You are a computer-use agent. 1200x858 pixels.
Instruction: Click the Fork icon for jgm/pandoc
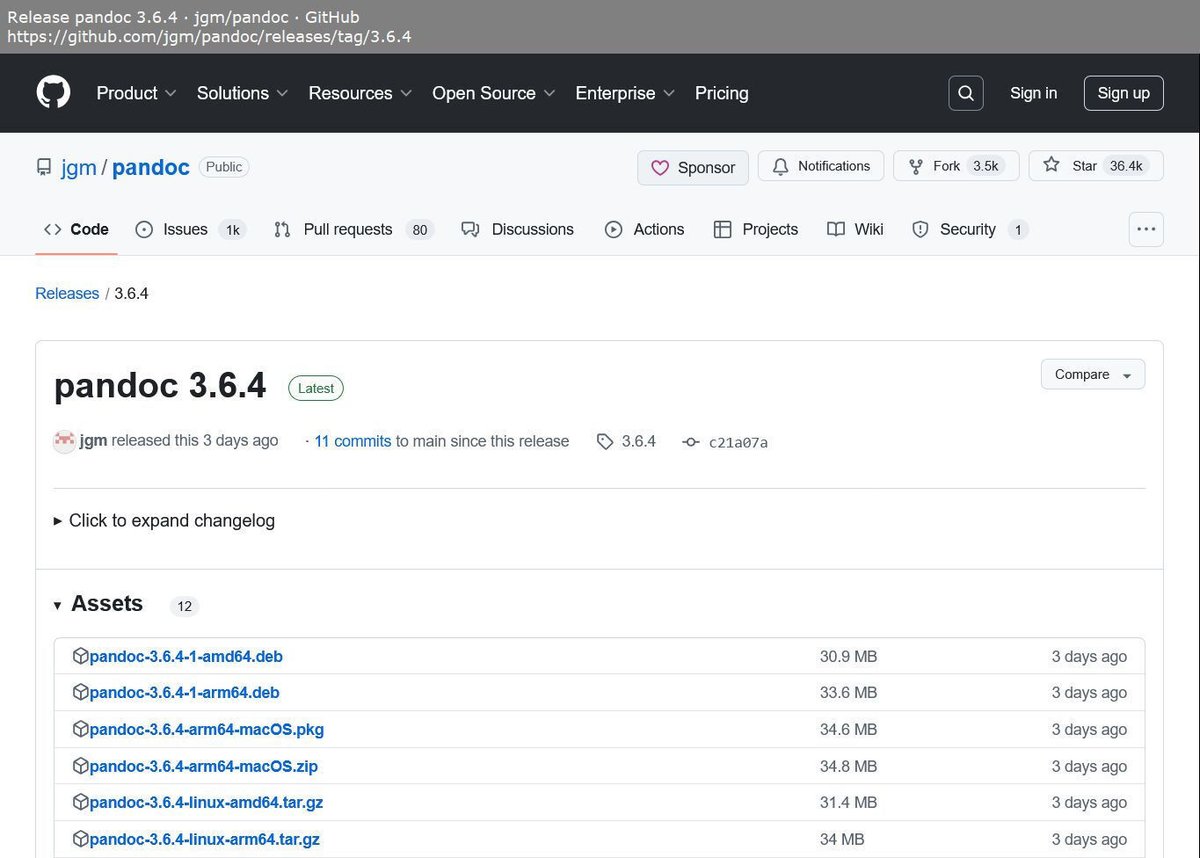click(x=916, y=166)
